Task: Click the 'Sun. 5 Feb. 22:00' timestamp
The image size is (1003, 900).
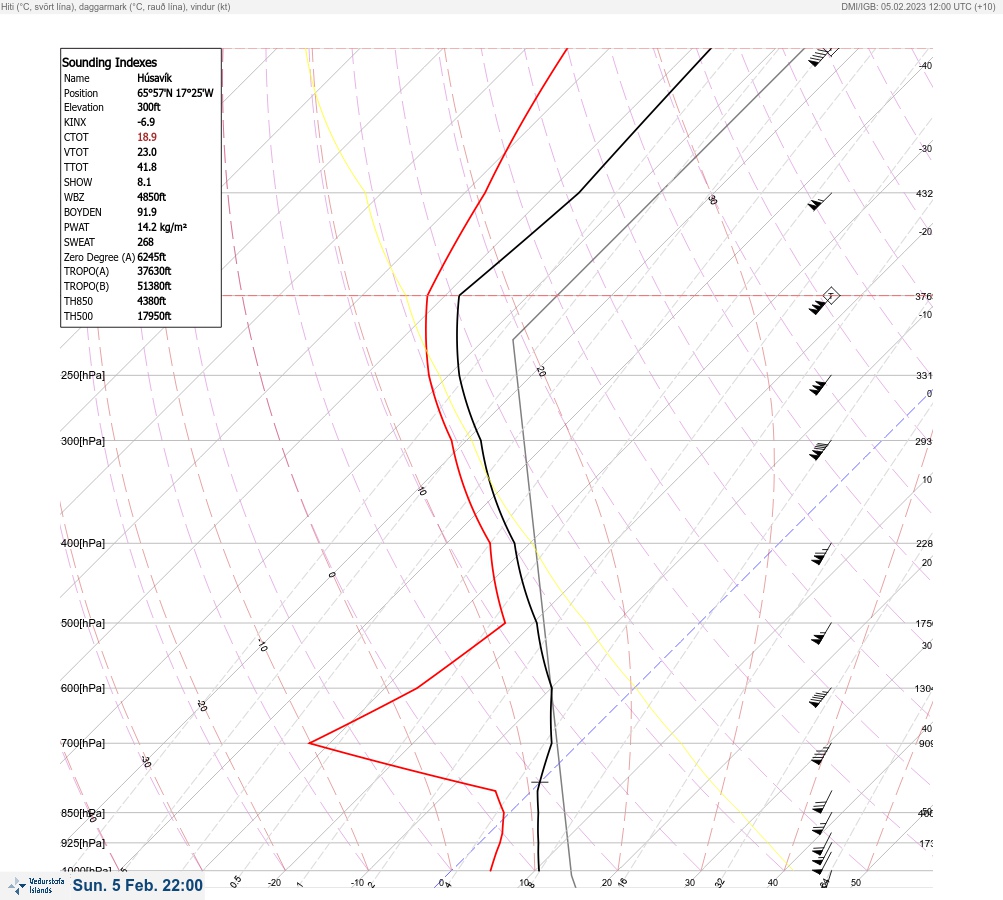Action: (x=138, y=885)
